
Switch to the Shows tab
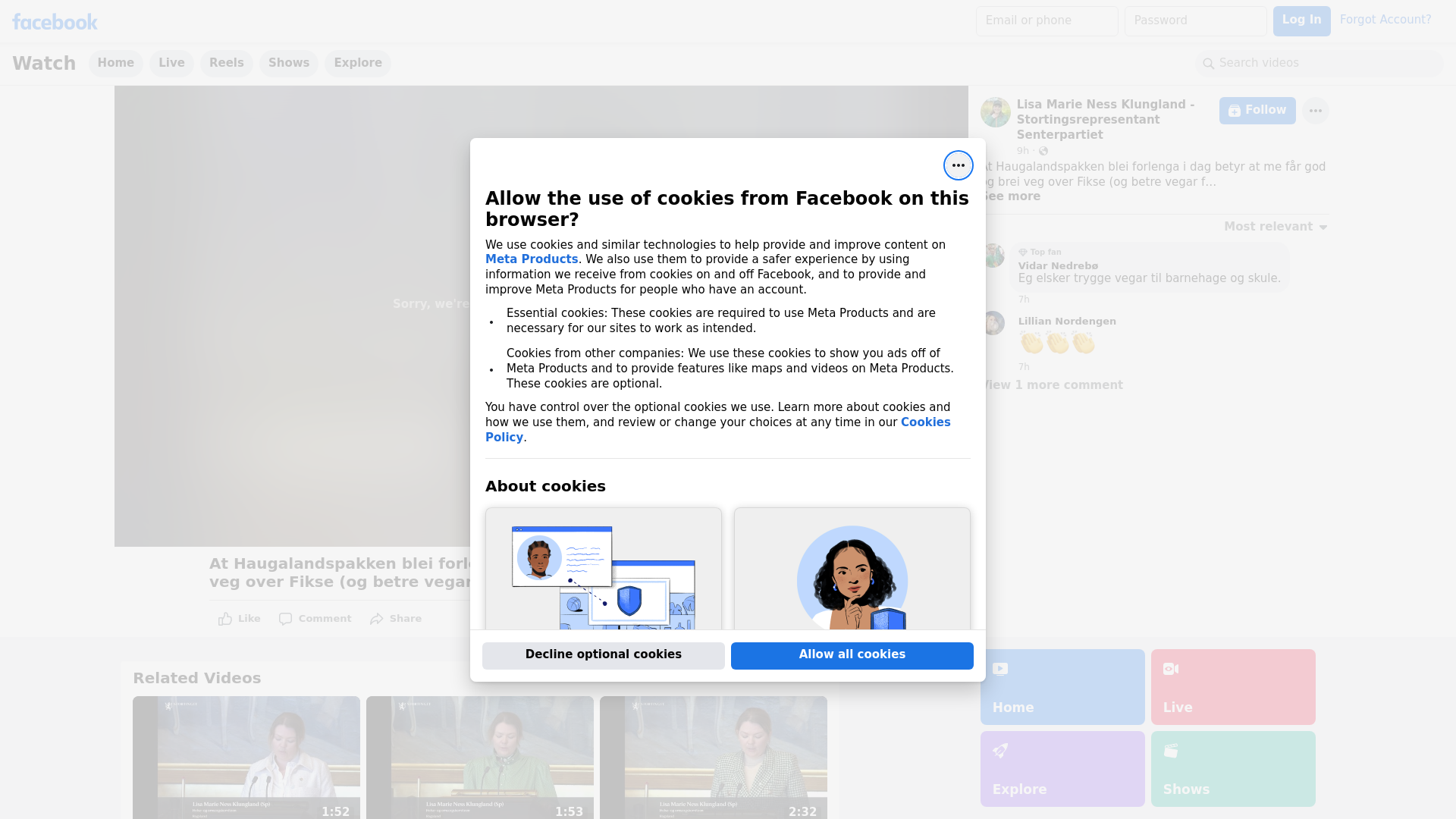(x=289, y=63)
